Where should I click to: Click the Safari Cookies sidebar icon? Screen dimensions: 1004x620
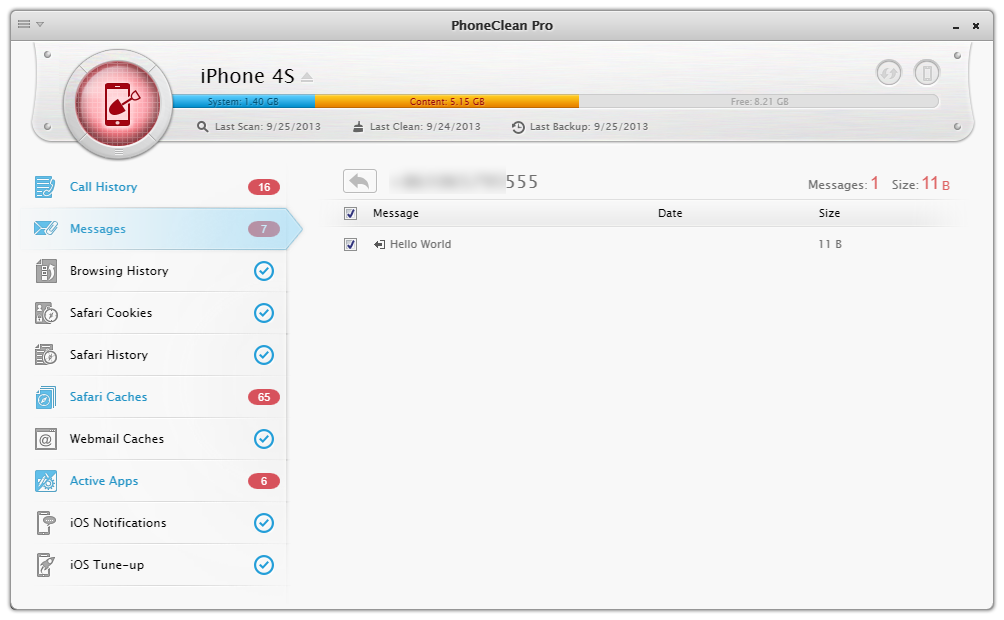[46, 313]
